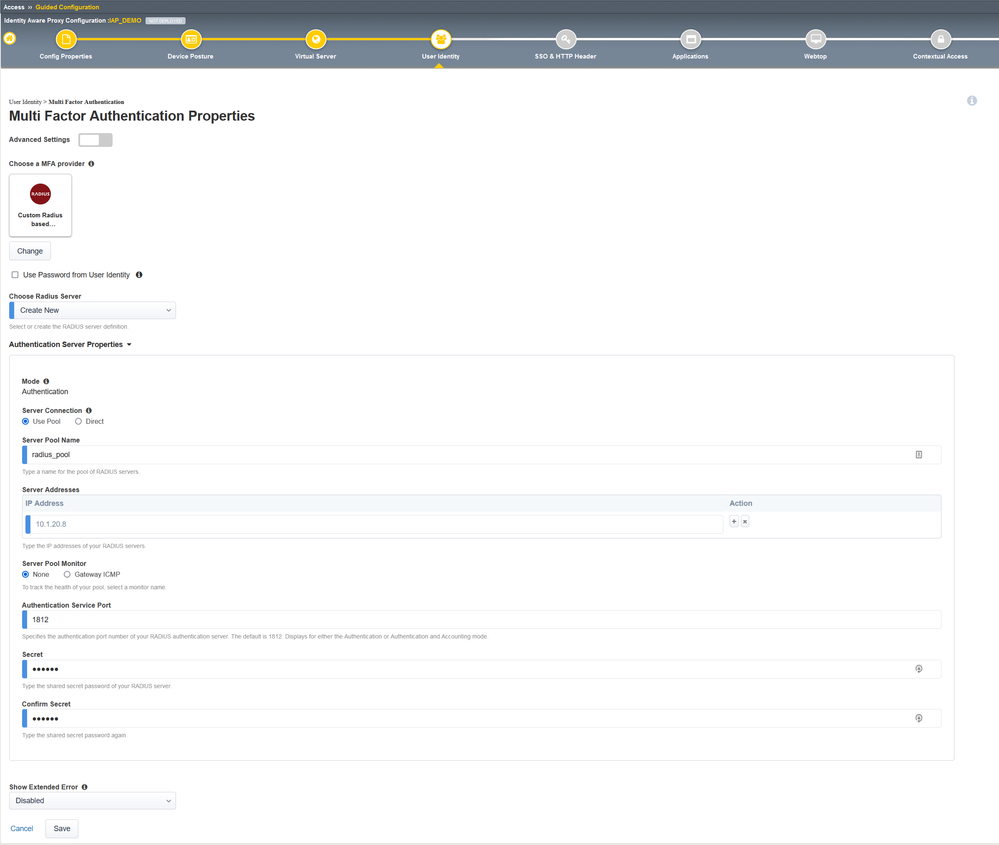Go to the Device Posture step icon
The height and width of the screenshot is (845, 999).
190,40
